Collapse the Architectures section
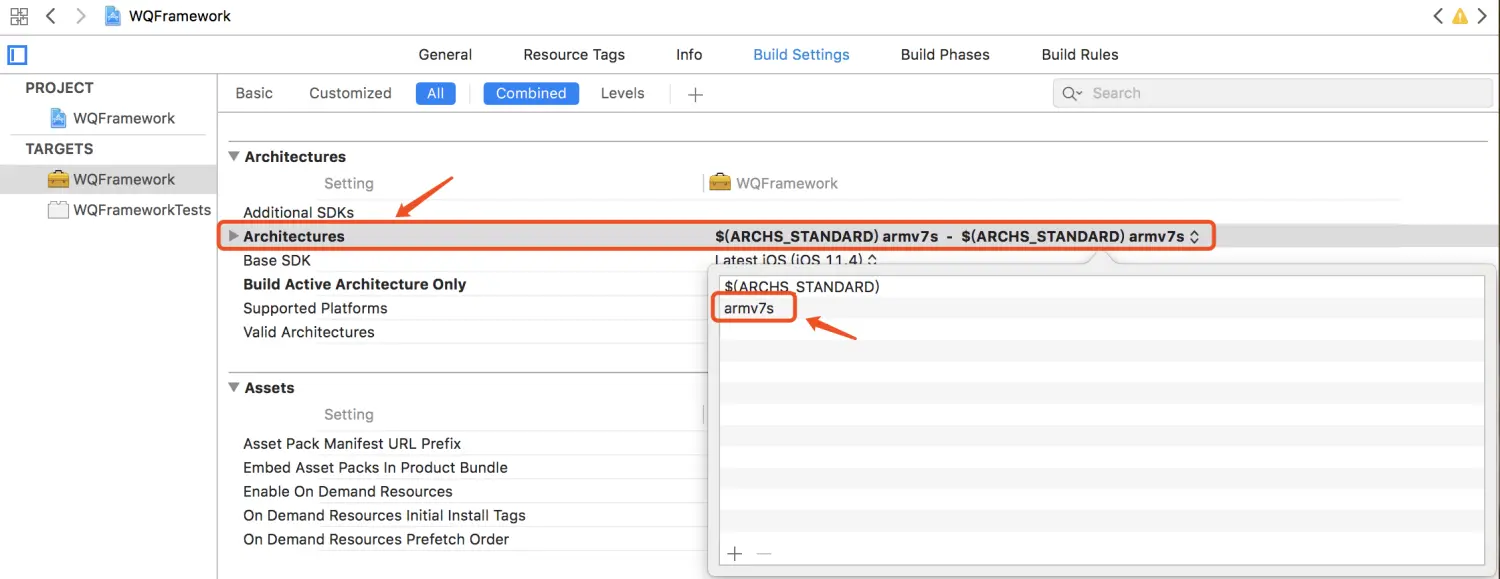The image size is (1500, 579). [x=234, y=156]
